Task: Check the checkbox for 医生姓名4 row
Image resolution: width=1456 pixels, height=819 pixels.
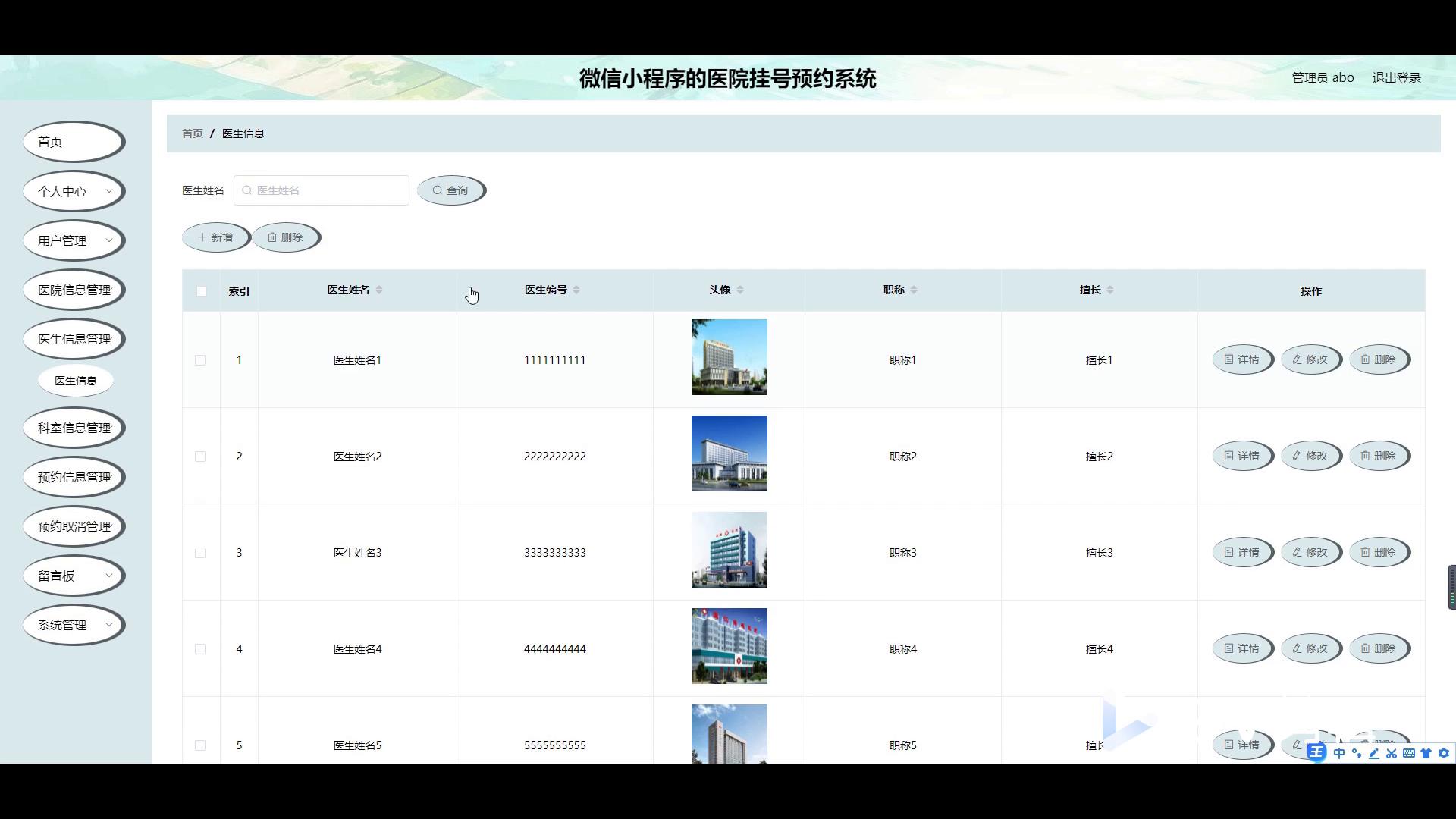Action: 200,649
